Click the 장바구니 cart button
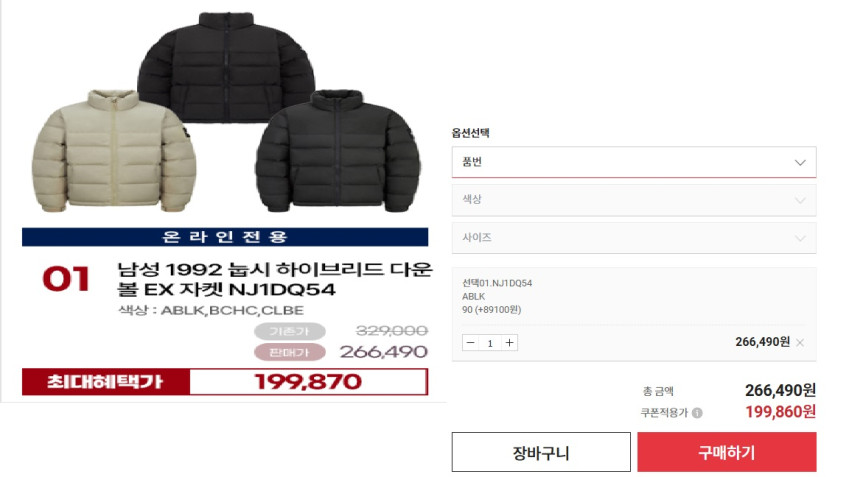 541,452
